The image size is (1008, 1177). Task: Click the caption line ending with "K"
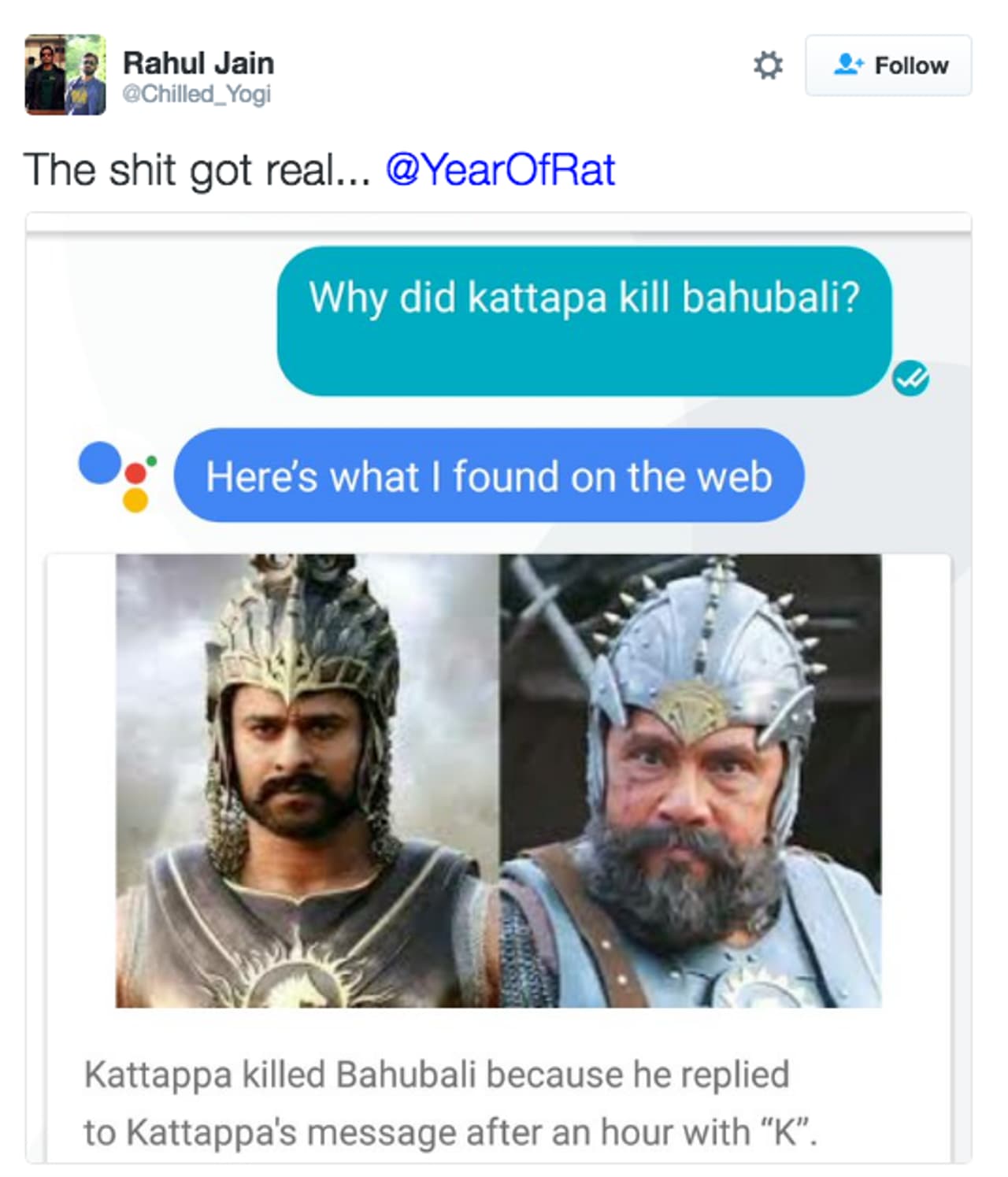(450, 1133)
